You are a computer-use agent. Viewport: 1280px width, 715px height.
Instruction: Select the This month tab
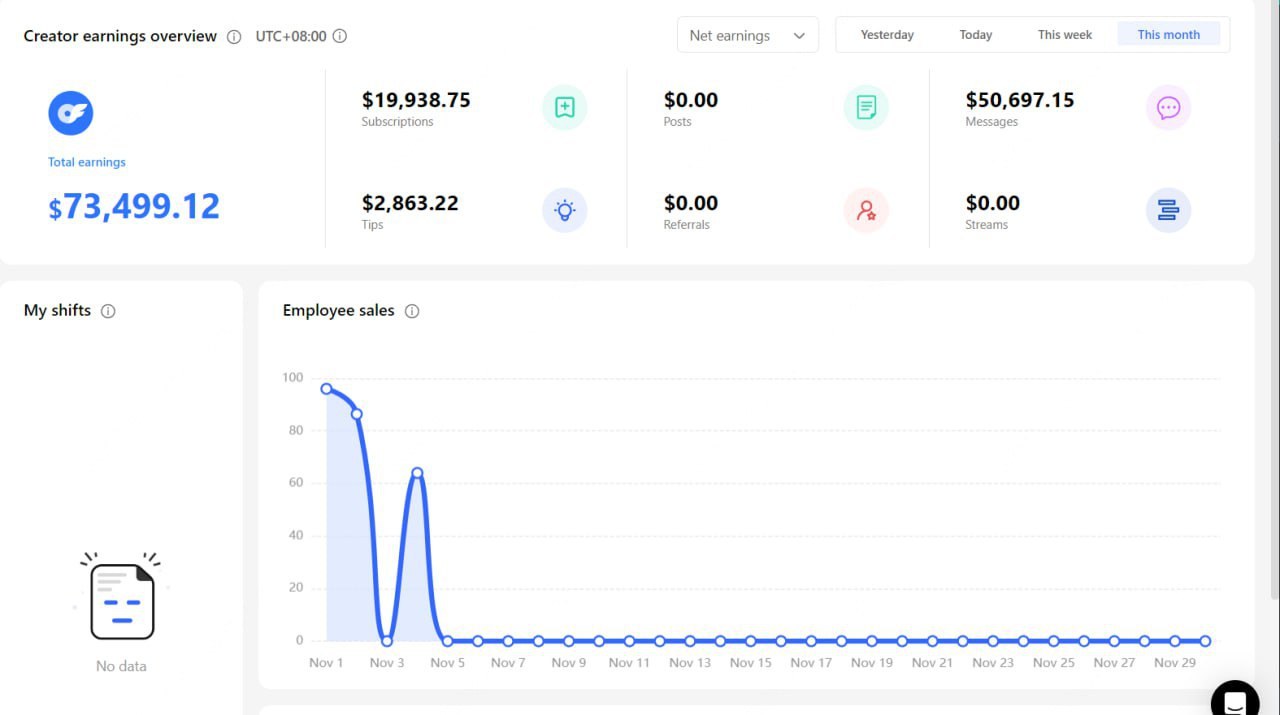(1168, 34)
